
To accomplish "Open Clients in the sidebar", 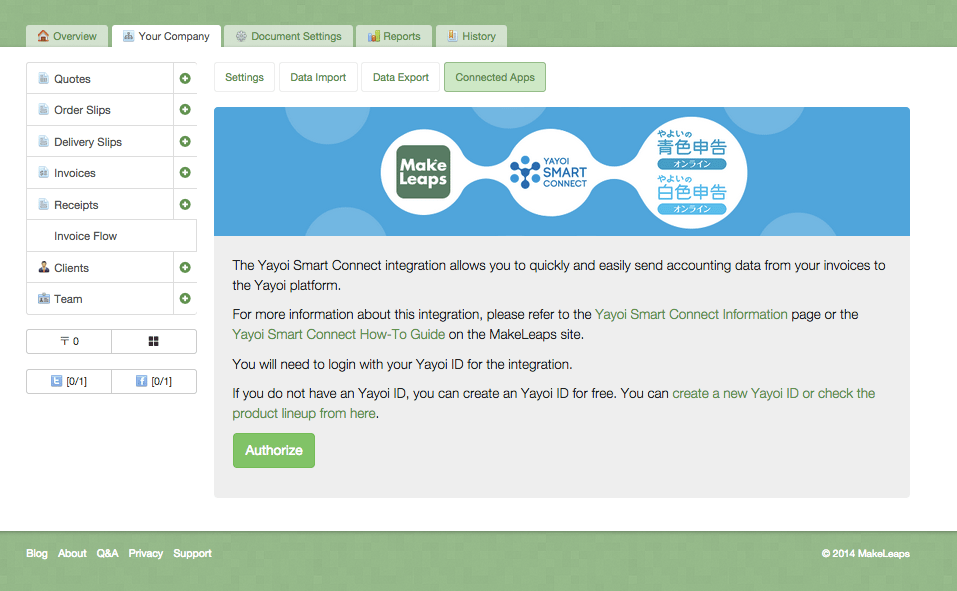I will [100, 267].
